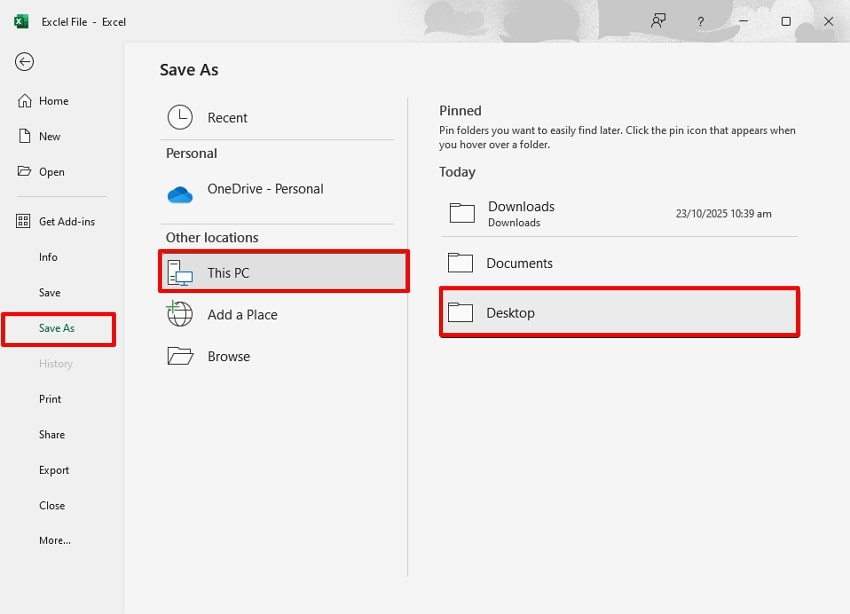Click the Browse folder icon
The height and width of the screenshot is (614, 850).
click(x=180, y=356)
